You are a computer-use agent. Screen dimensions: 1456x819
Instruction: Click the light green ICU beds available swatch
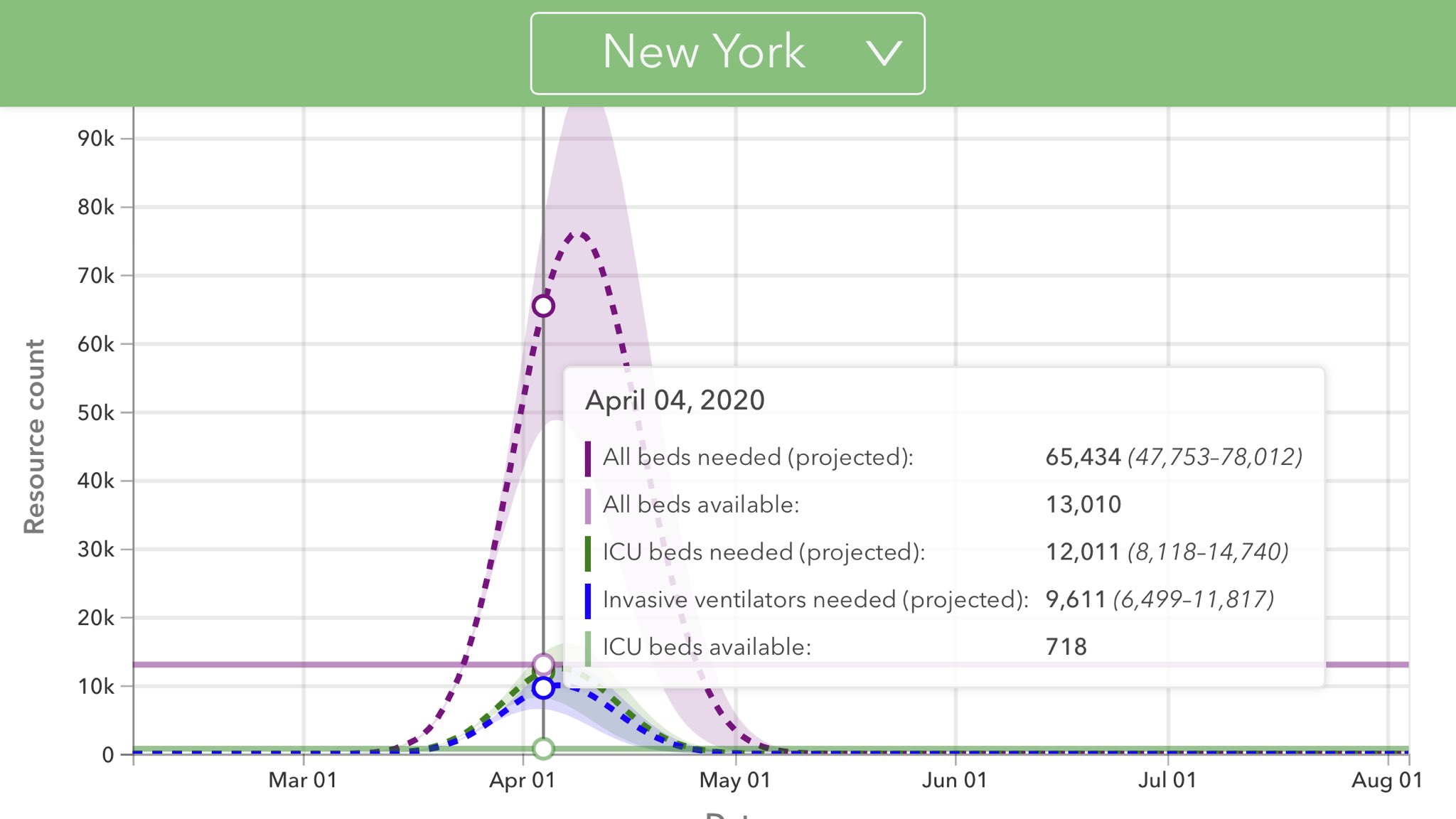coord(588,648)
